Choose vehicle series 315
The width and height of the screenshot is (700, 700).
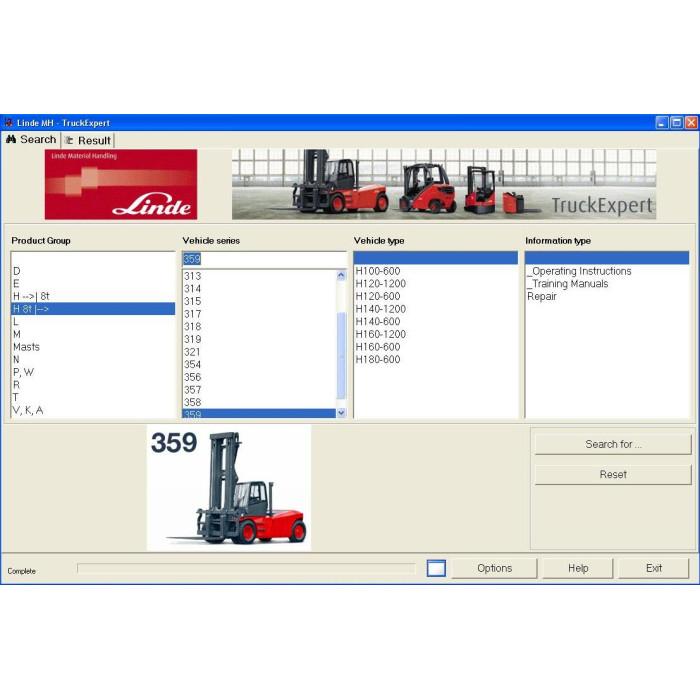pyautogui.click(x=259, y=301)
